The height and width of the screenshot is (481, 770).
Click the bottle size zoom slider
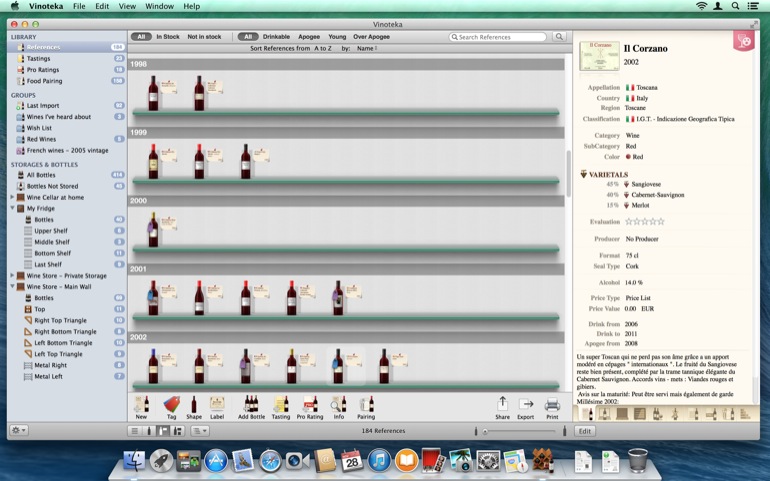(520, 431)
